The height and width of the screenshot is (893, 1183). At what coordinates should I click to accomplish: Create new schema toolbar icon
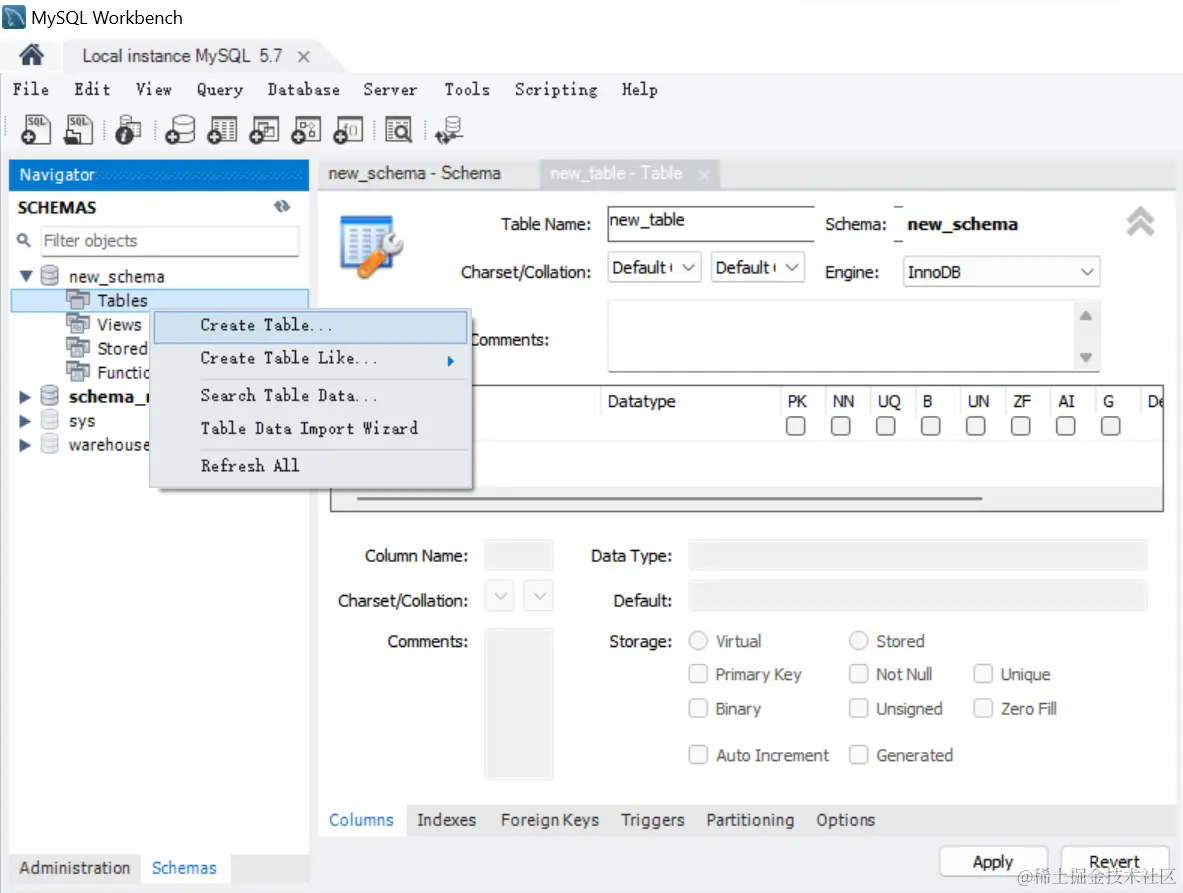[180, 130]
